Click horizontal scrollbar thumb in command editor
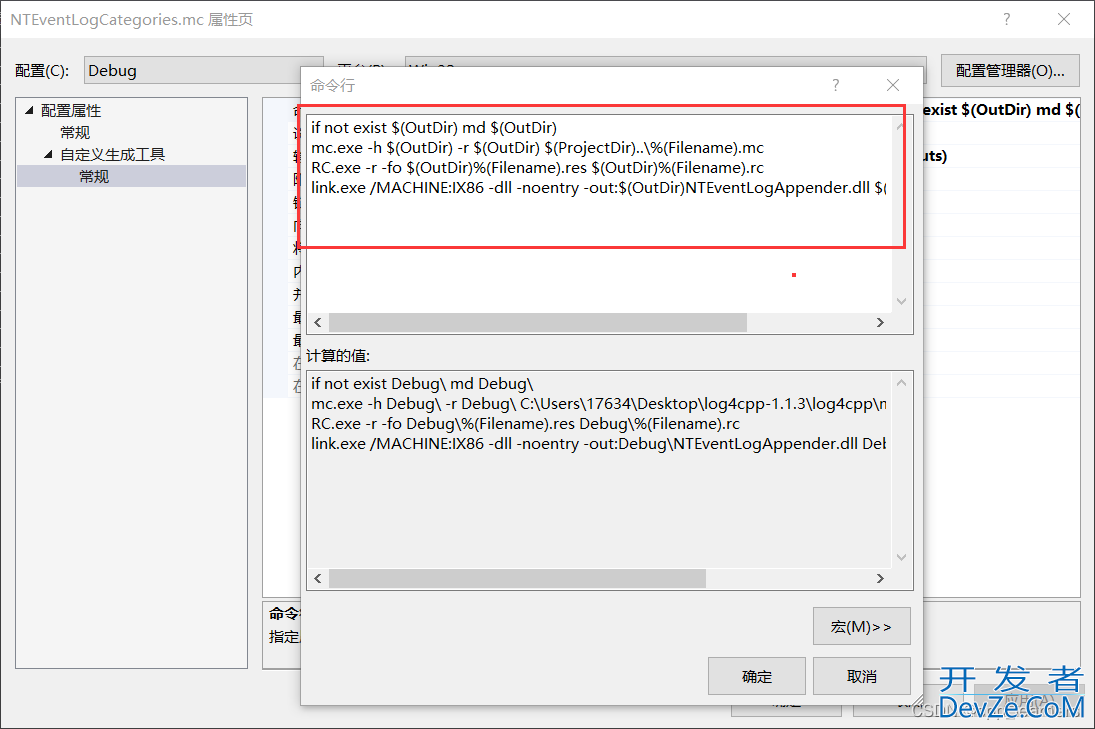The height and width of the screenshot is (729, 1095). [538, 322]
